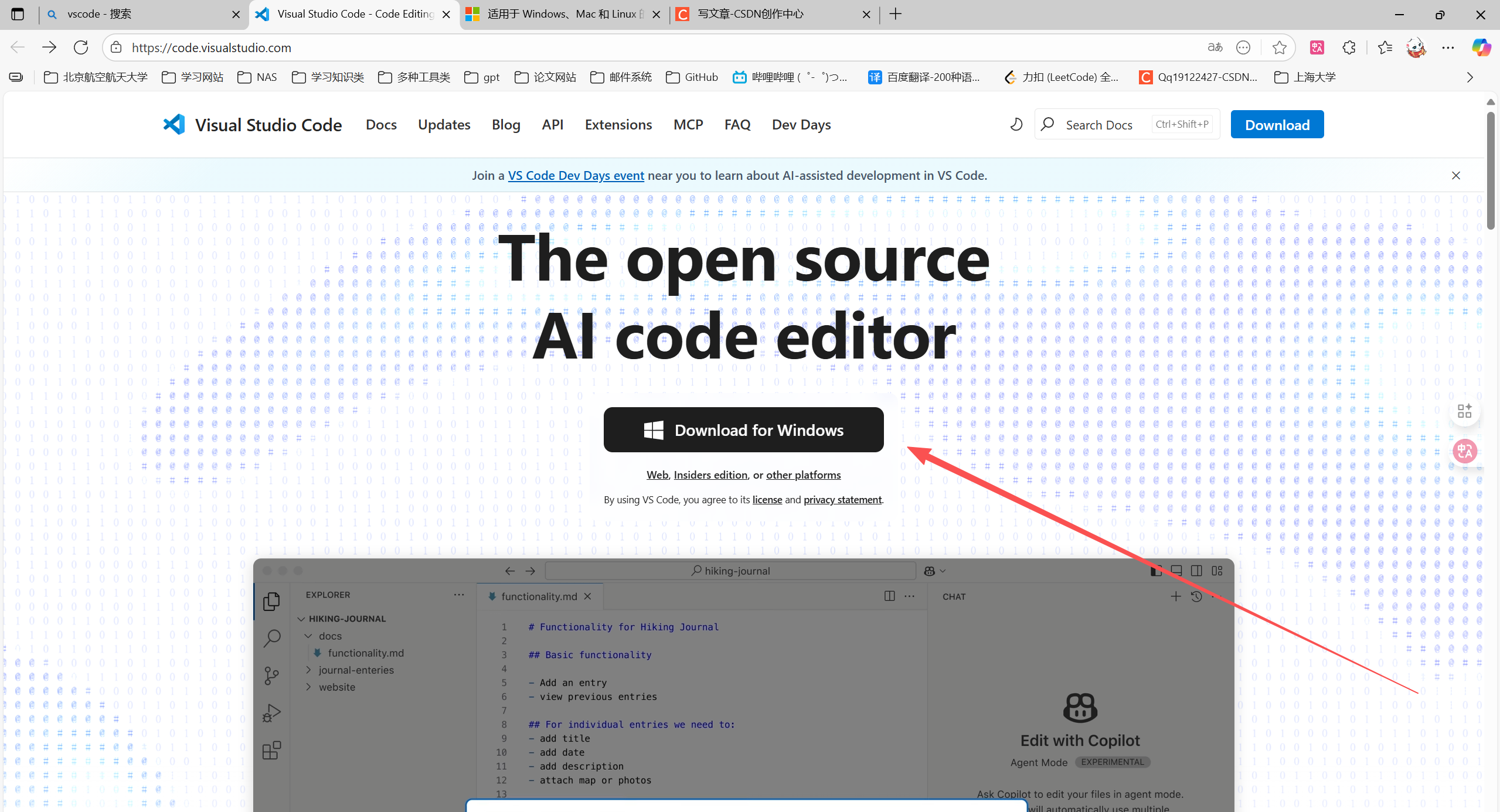Click the Download for Windows button
Viewport: 1500px width, 812px height.
743,429
